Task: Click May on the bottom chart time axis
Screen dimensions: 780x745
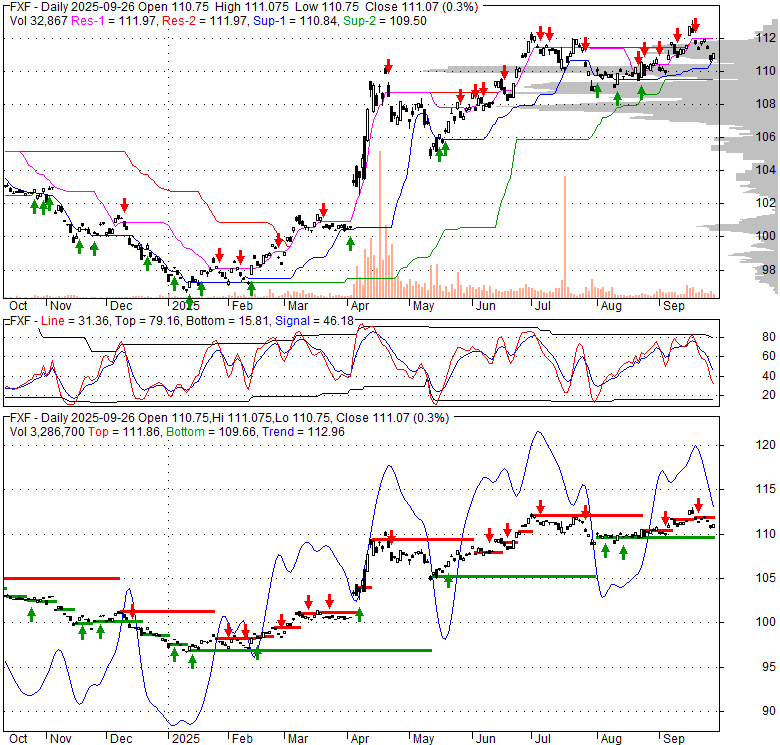Action: click(423, 739)
